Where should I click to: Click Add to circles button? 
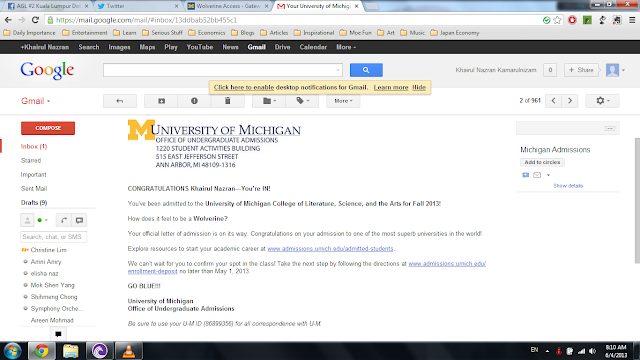coord(542,162)
